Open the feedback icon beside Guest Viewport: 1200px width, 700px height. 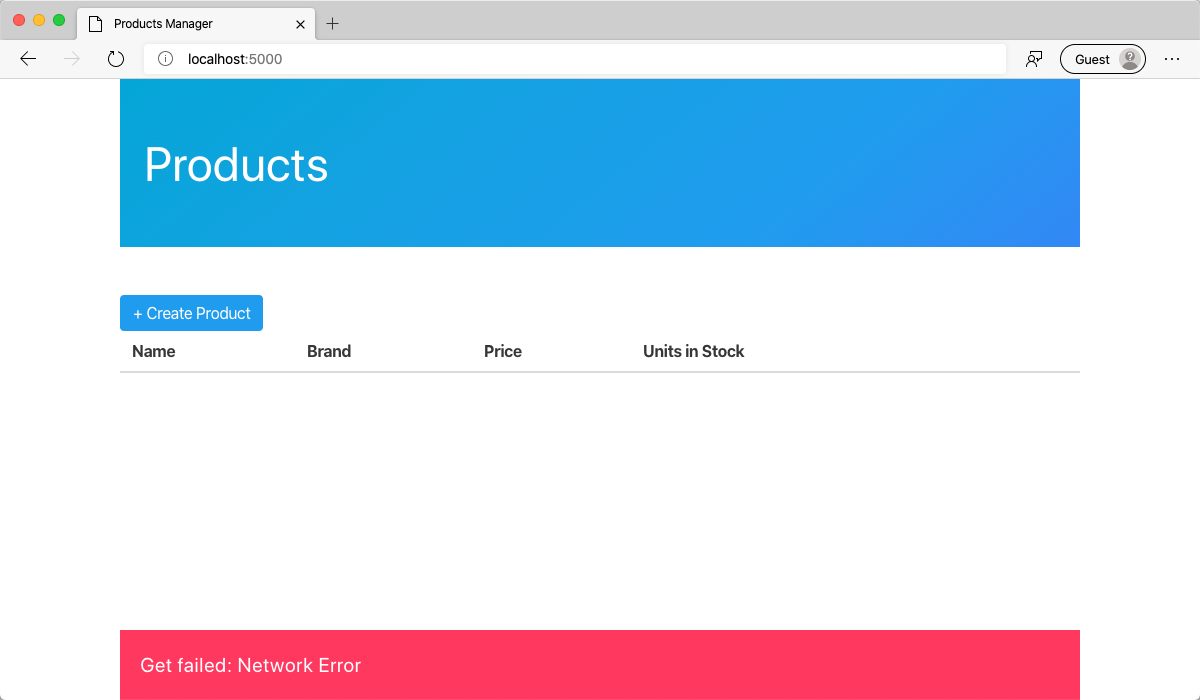pyautogui.click(x=1034, y=59)
